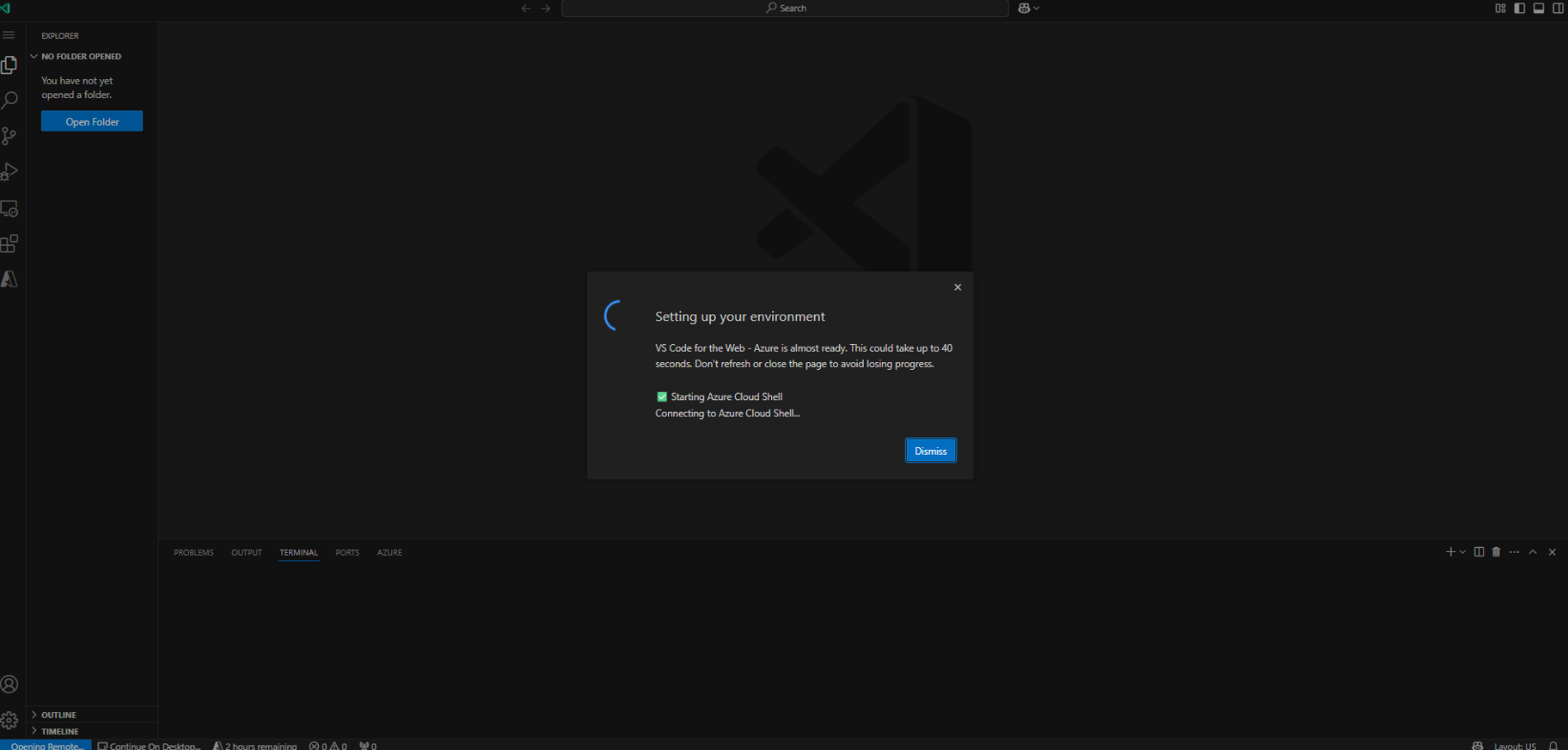Open notifications bell in status bar
Viewport: 1568px width, 750px height.
[1553, 745]
